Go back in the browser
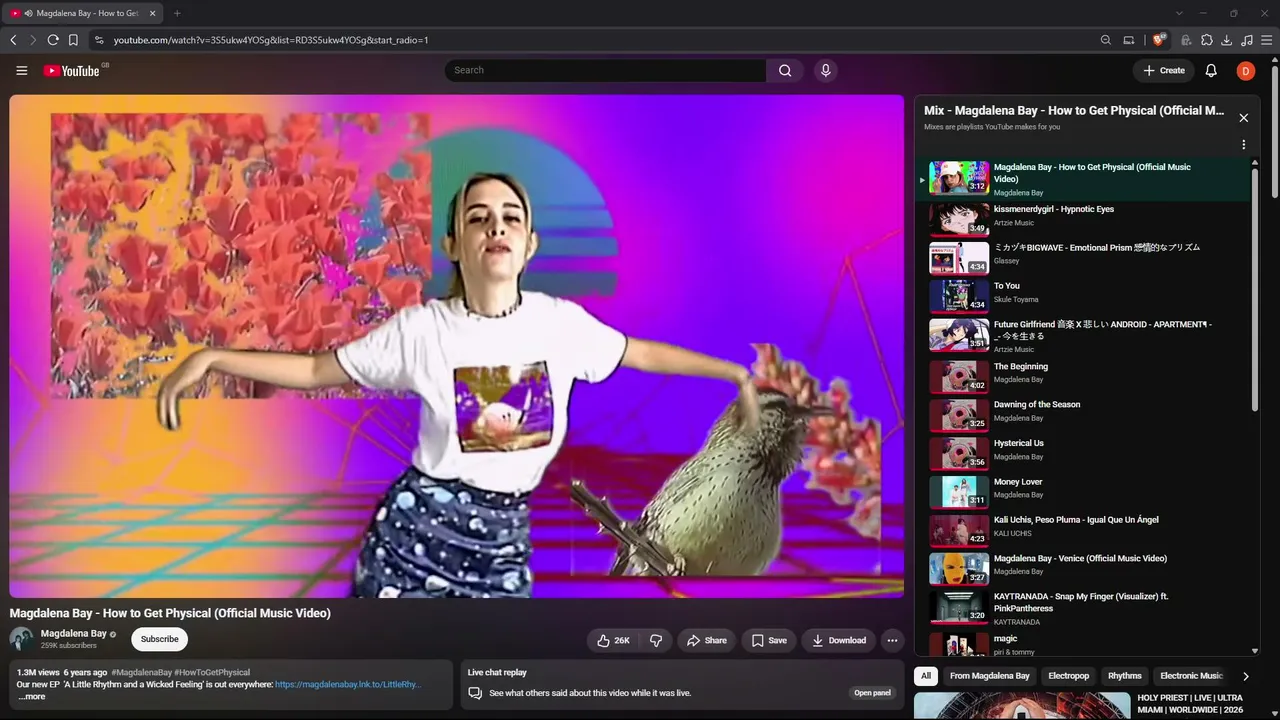 [x=13, y=40]
